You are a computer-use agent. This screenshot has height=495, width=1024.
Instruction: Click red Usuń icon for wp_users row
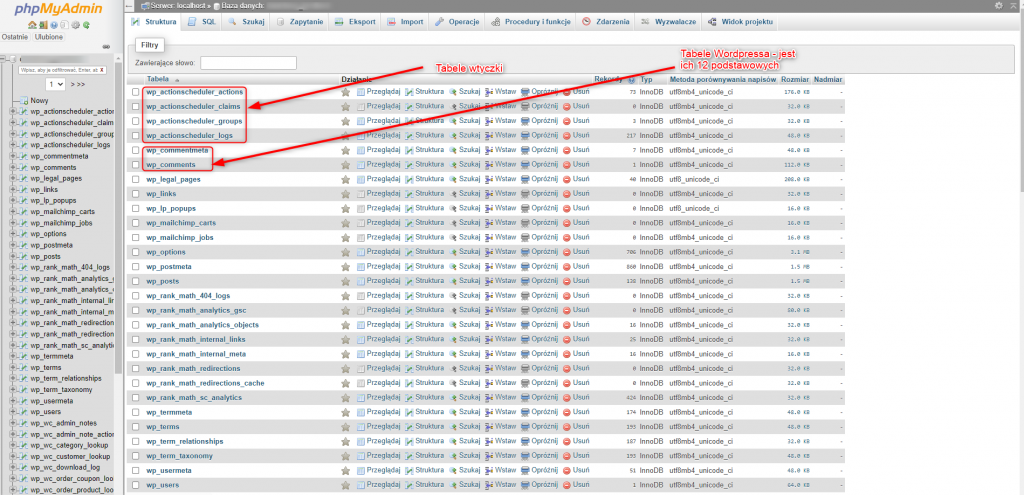point(568,485)
